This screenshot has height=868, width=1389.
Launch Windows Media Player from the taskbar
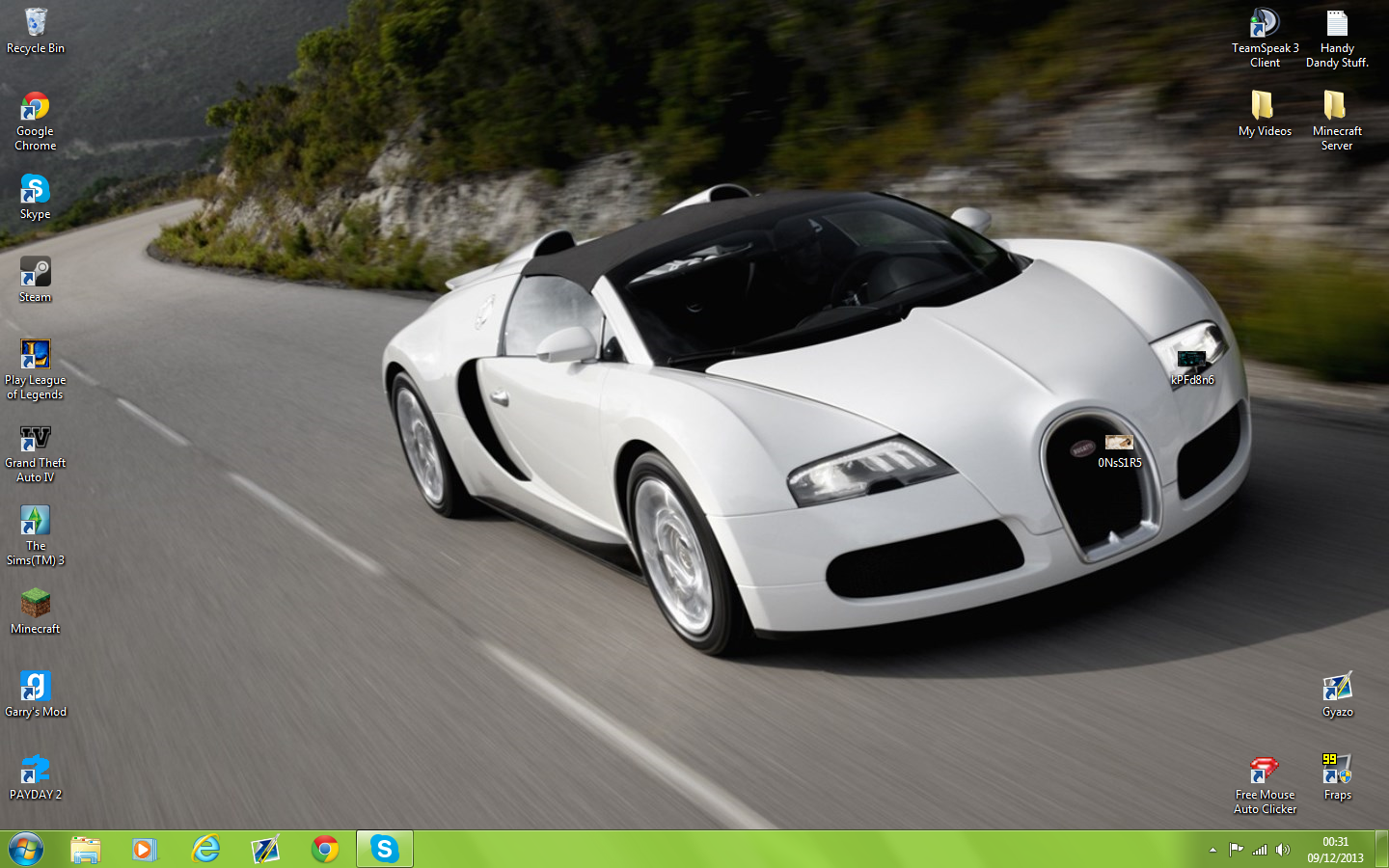145,850
